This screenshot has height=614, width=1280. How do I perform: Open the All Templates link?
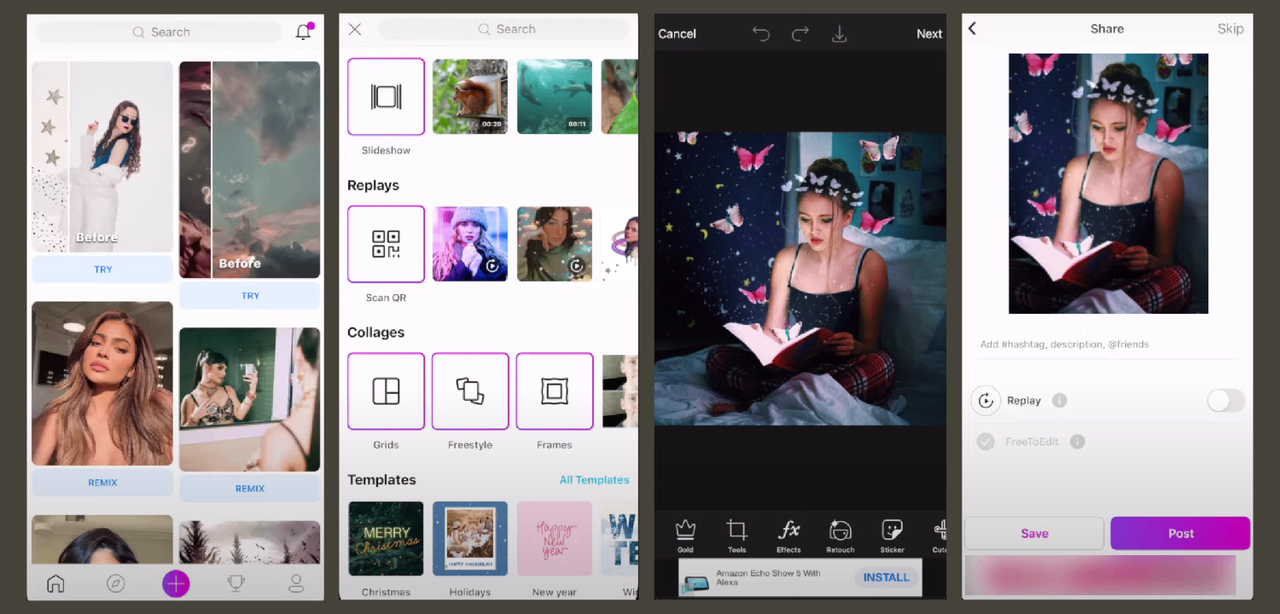pos(594,480)
